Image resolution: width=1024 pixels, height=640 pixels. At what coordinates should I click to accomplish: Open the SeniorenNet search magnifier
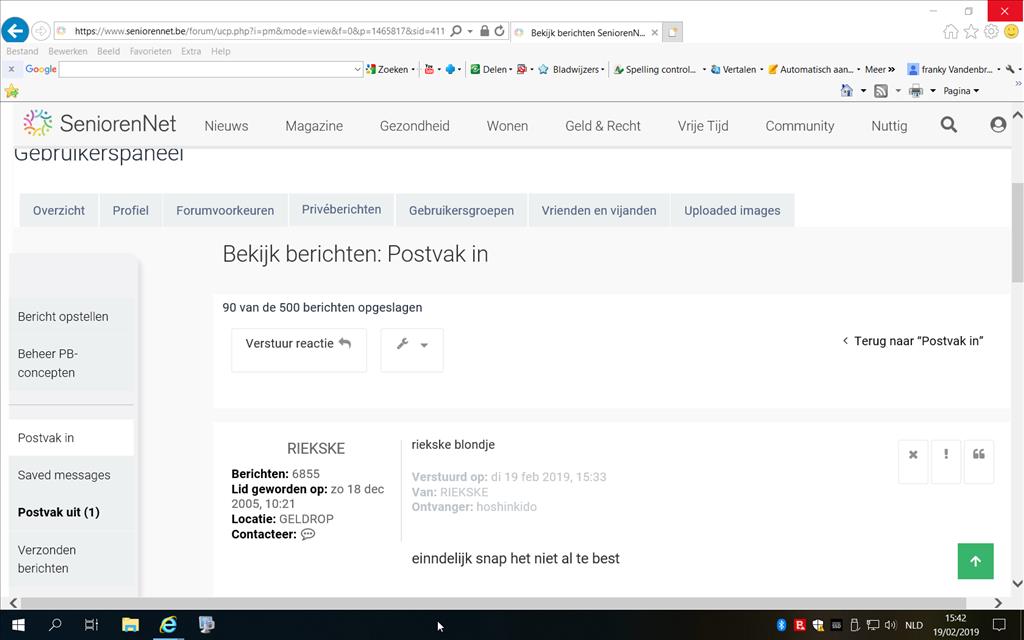click(948, 125)
